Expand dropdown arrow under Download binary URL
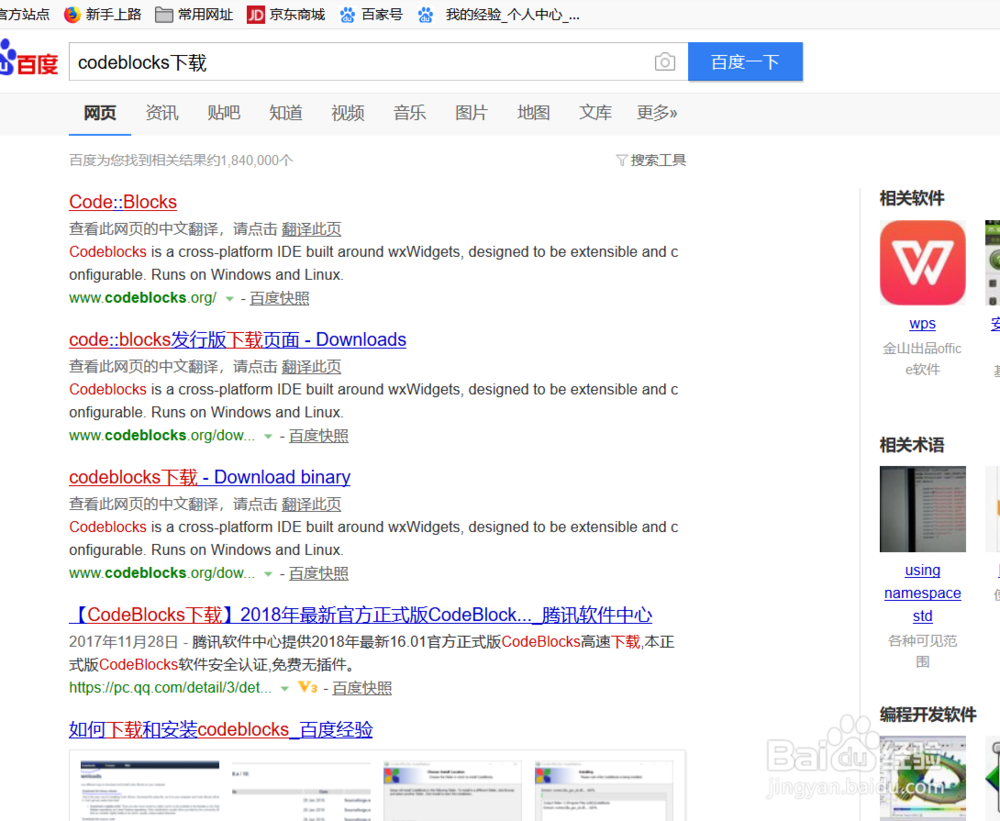Image resolution: width=1000 pixels, height=821 pixels. (268, 574)
